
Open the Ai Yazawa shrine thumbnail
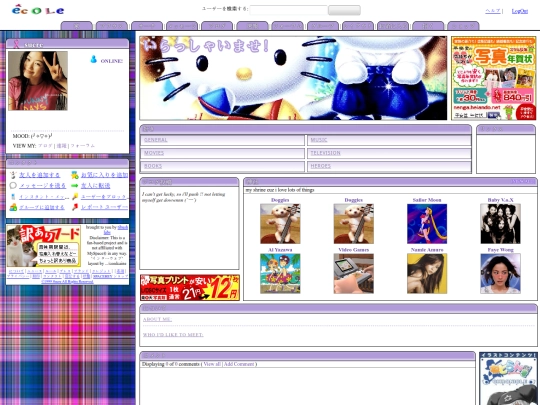pos(280,274)
